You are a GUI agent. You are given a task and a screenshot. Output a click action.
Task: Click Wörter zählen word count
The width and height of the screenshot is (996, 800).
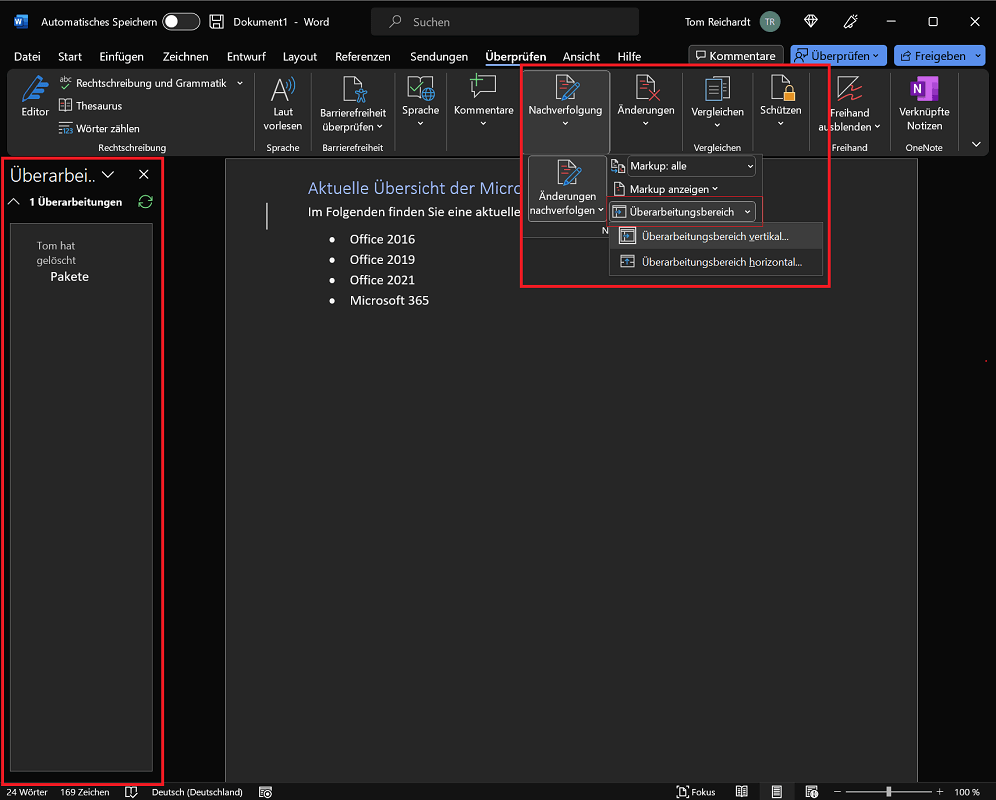click(99, 128)
